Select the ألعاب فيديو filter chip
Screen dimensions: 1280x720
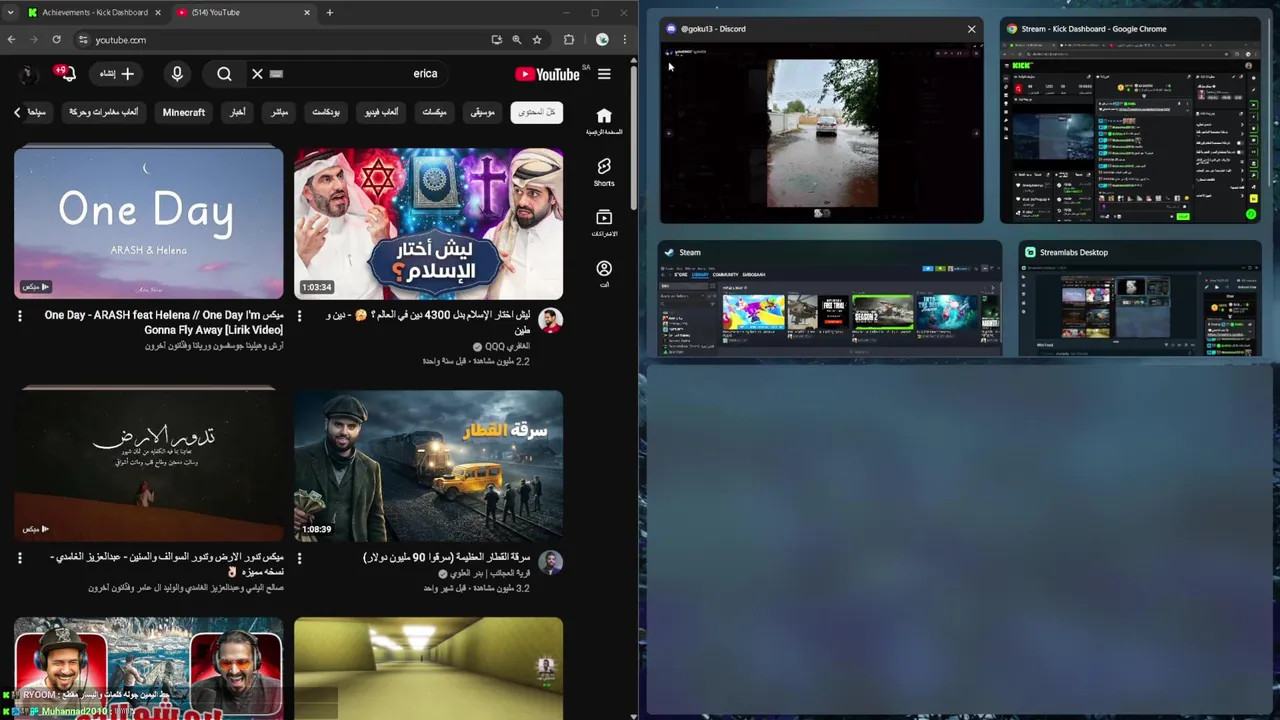(381, 112)
